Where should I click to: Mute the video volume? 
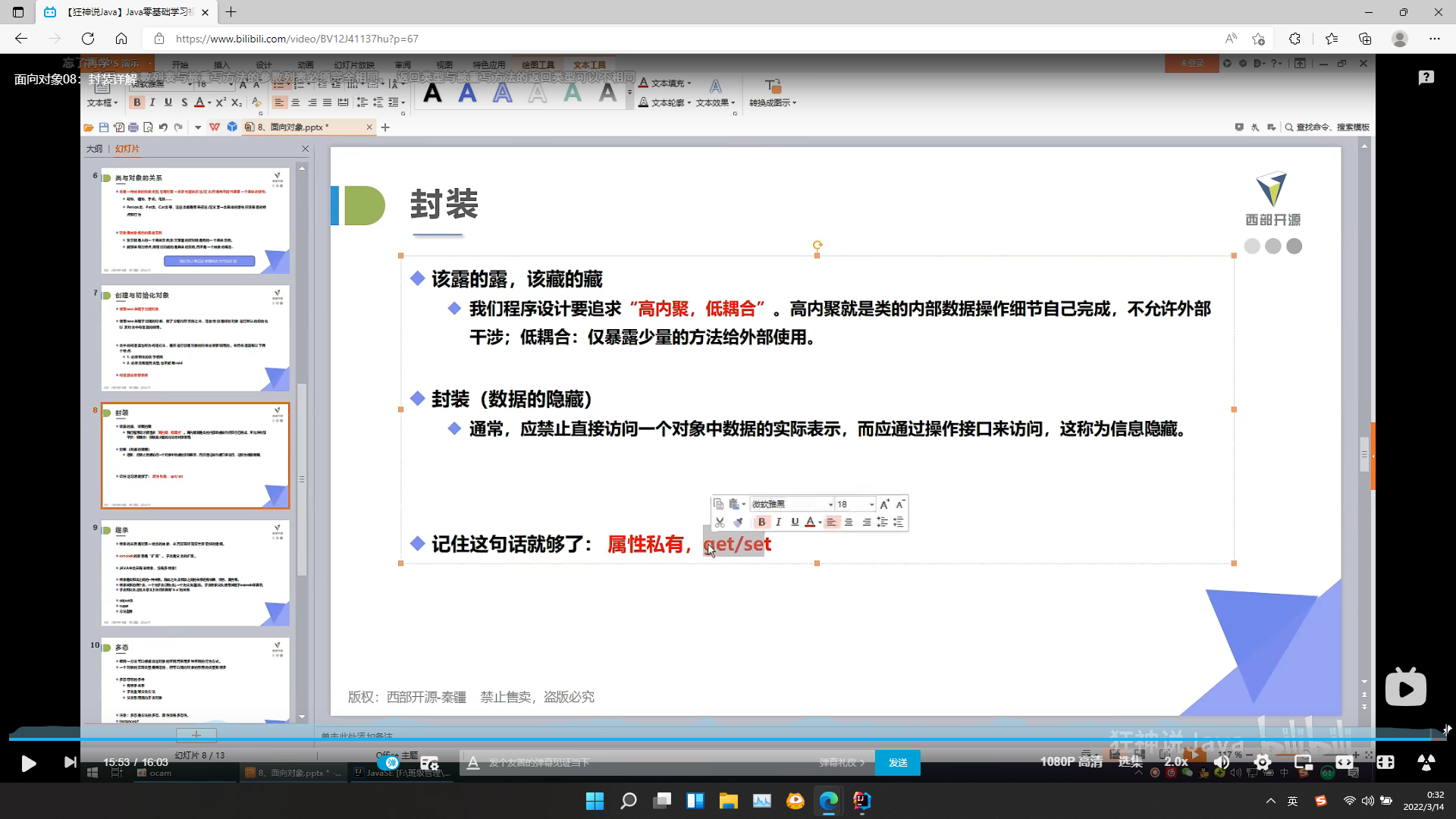coord(1221,762)
